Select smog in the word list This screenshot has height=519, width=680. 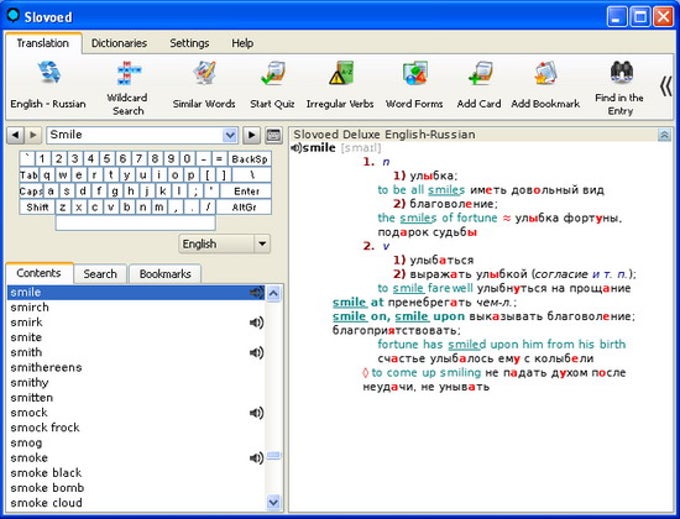point(136,443)
